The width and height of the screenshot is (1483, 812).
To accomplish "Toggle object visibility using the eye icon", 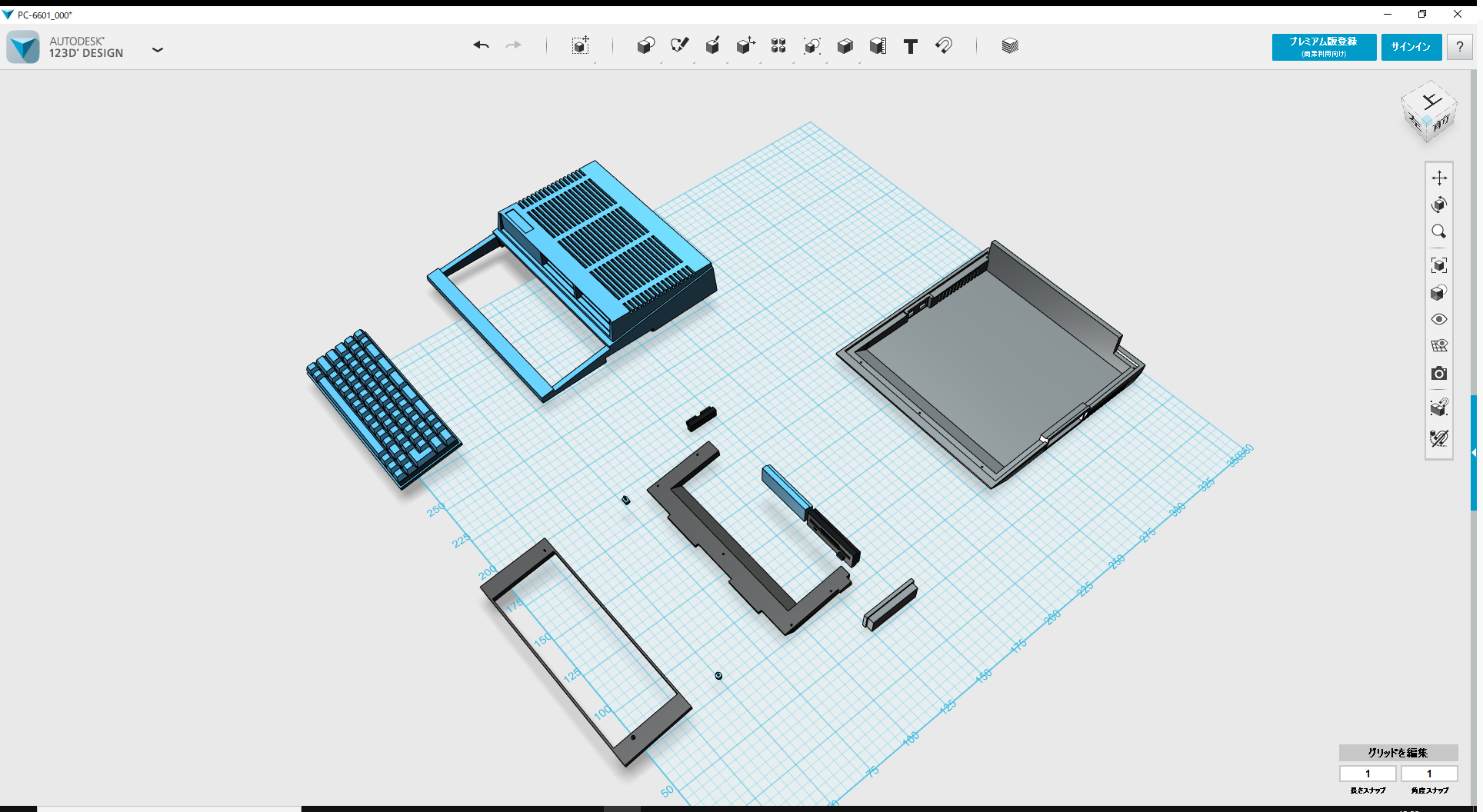I will (x=1439, y=318).
